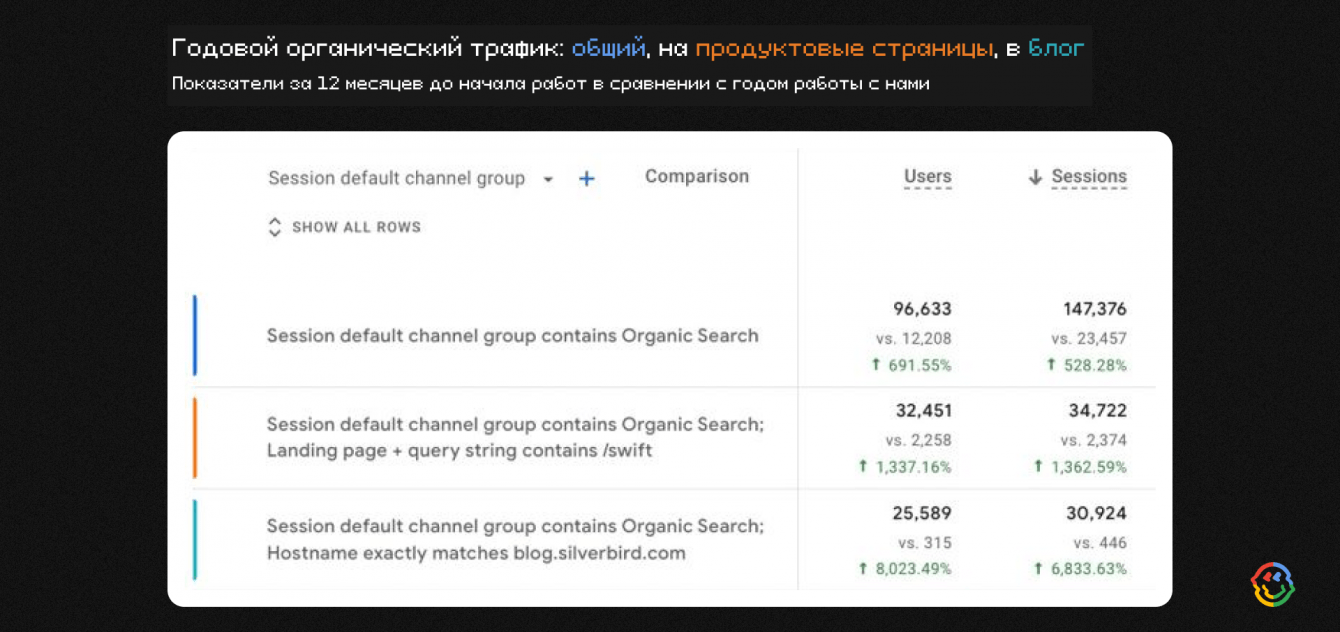Image resolution: width=1340 pixels, height=632 pixels.
Task: Click the blue word "общий" in the title
Action: point(608,48)
